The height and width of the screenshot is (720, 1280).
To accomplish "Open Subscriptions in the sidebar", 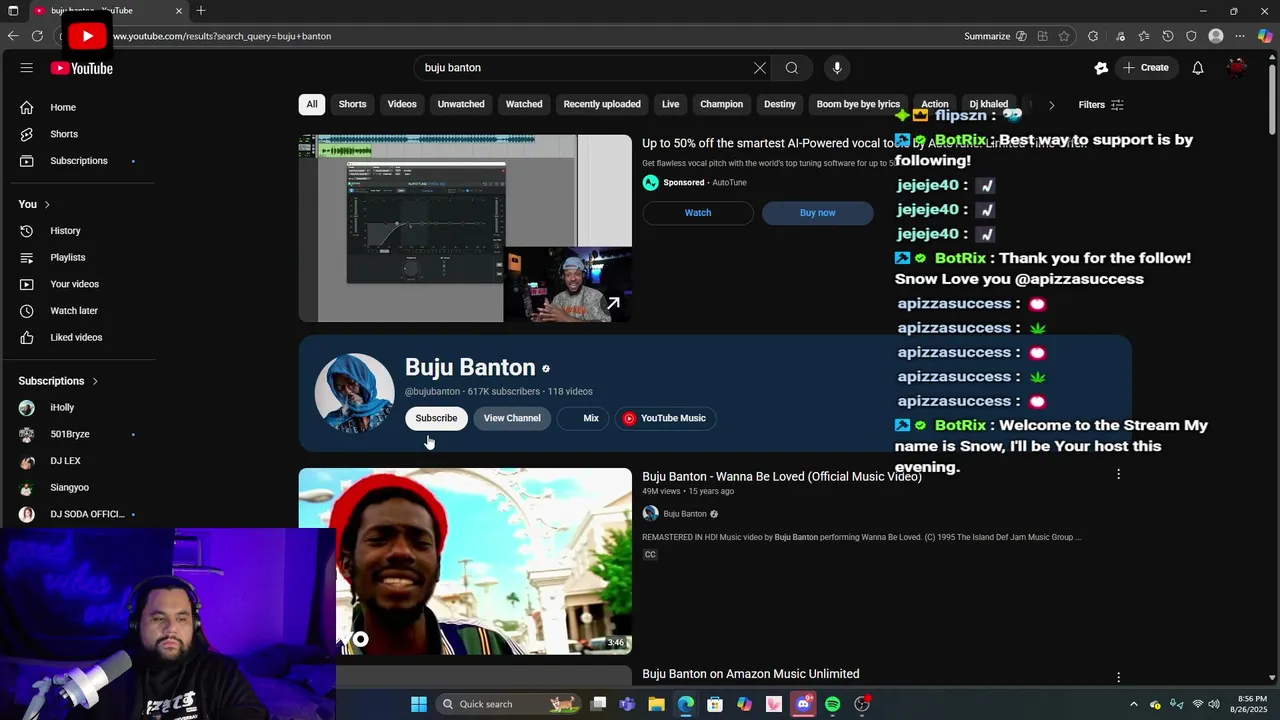I will click(x=80, y=161).
